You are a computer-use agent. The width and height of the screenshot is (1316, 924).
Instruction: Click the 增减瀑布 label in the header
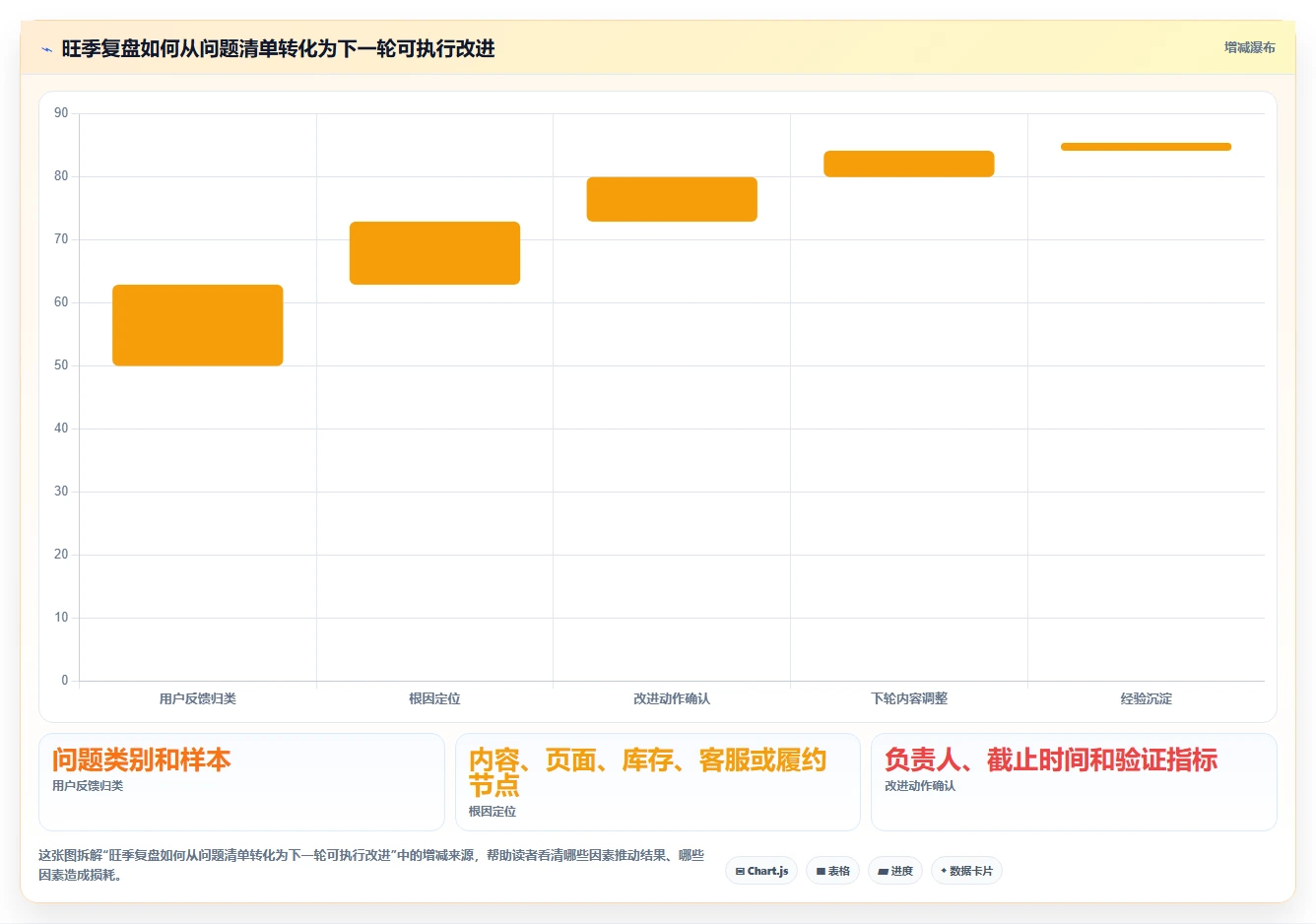1249,47
